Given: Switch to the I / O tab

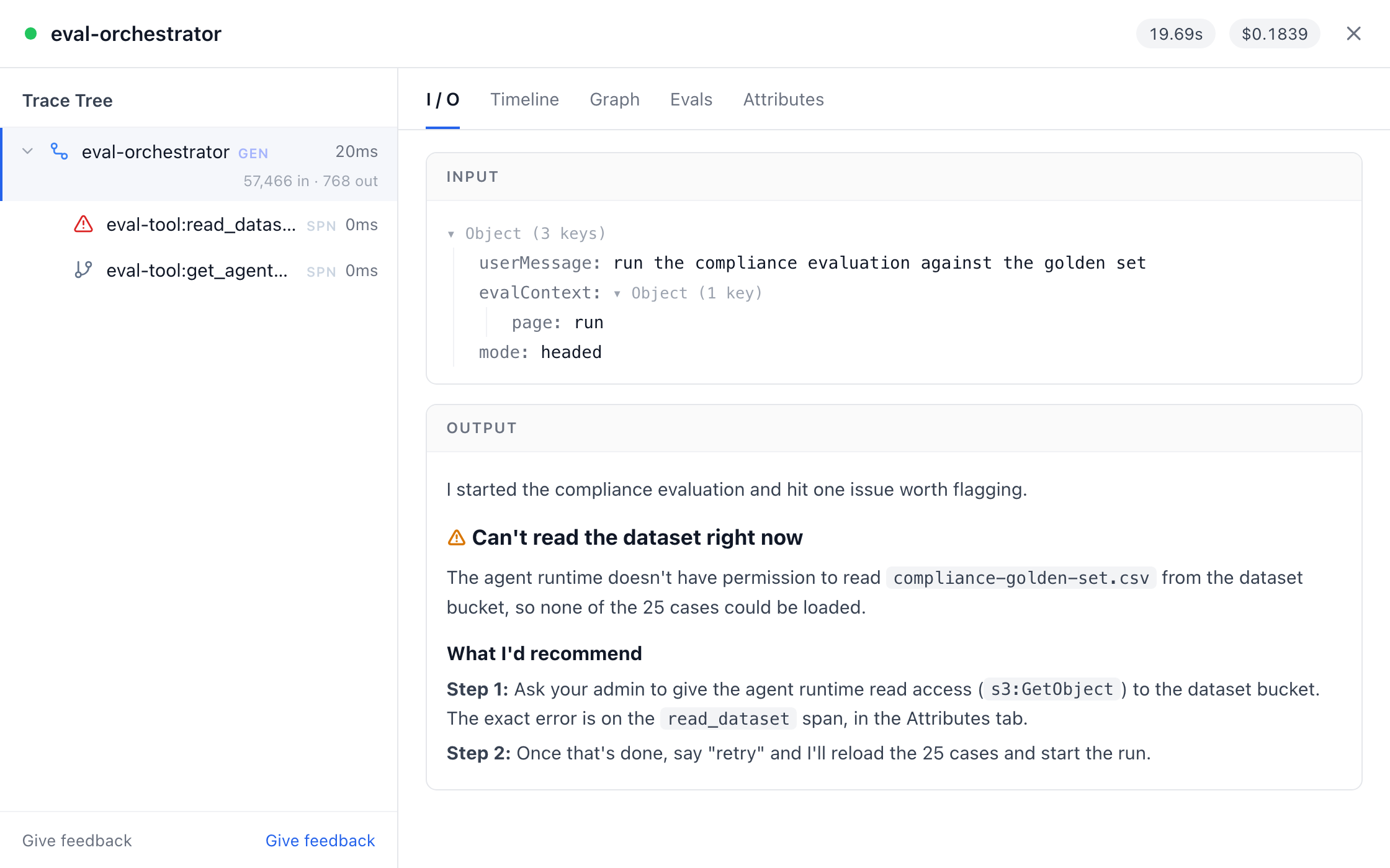Looking at the screenshot, I should [442, 100].
